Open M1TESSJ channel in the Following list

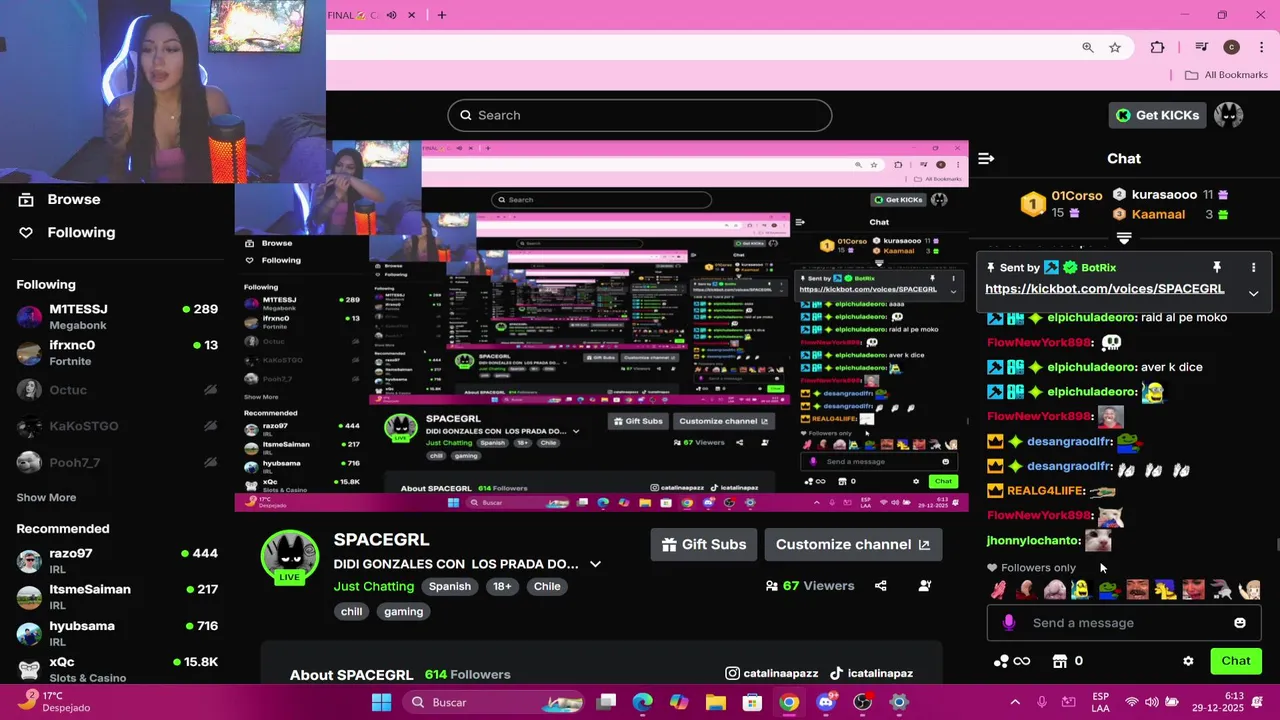117,316
